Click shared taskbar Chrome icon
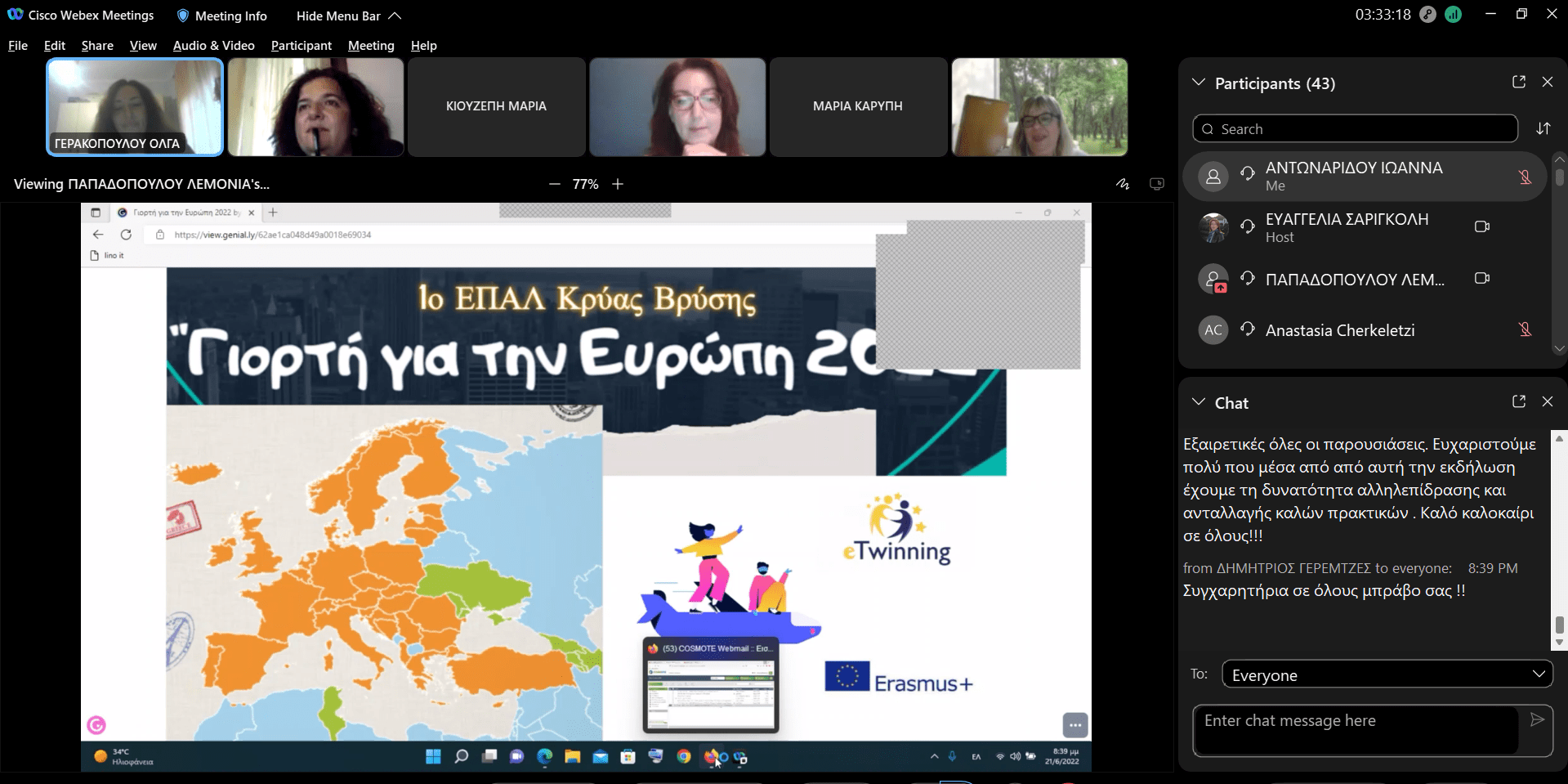This screenshot has width=1568, height=784. 684,756
